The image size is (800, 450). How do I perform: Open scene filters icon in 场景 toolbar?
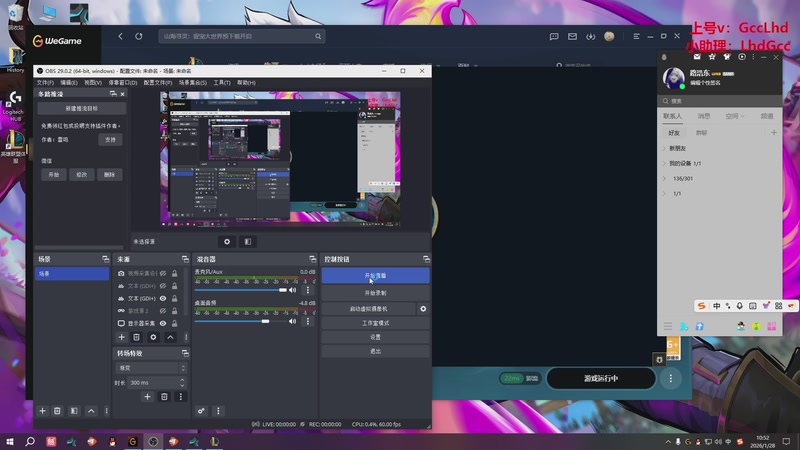tap(74, 411)
